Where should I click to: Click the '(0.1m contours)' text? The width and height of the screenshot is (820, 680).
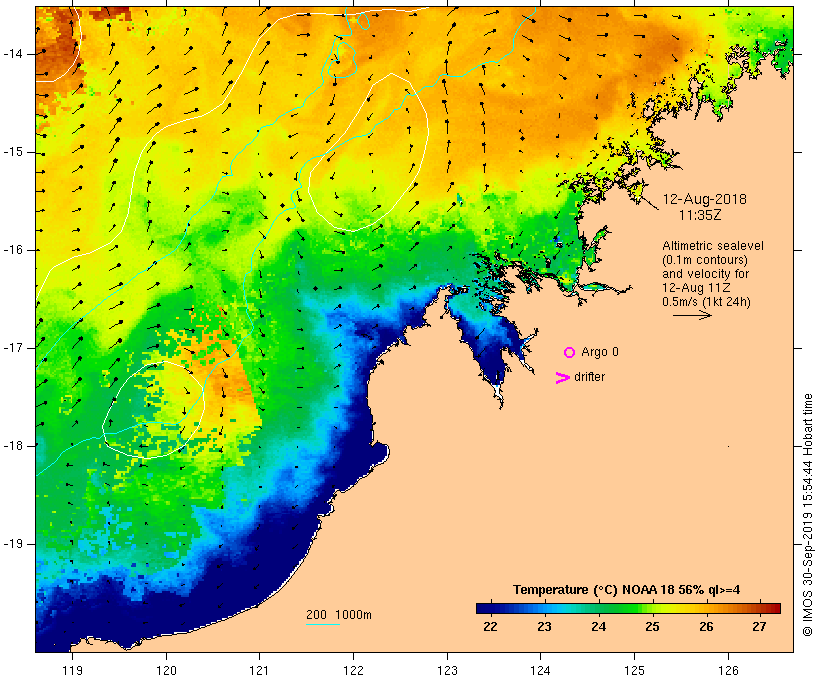click(x=705, y=260)
